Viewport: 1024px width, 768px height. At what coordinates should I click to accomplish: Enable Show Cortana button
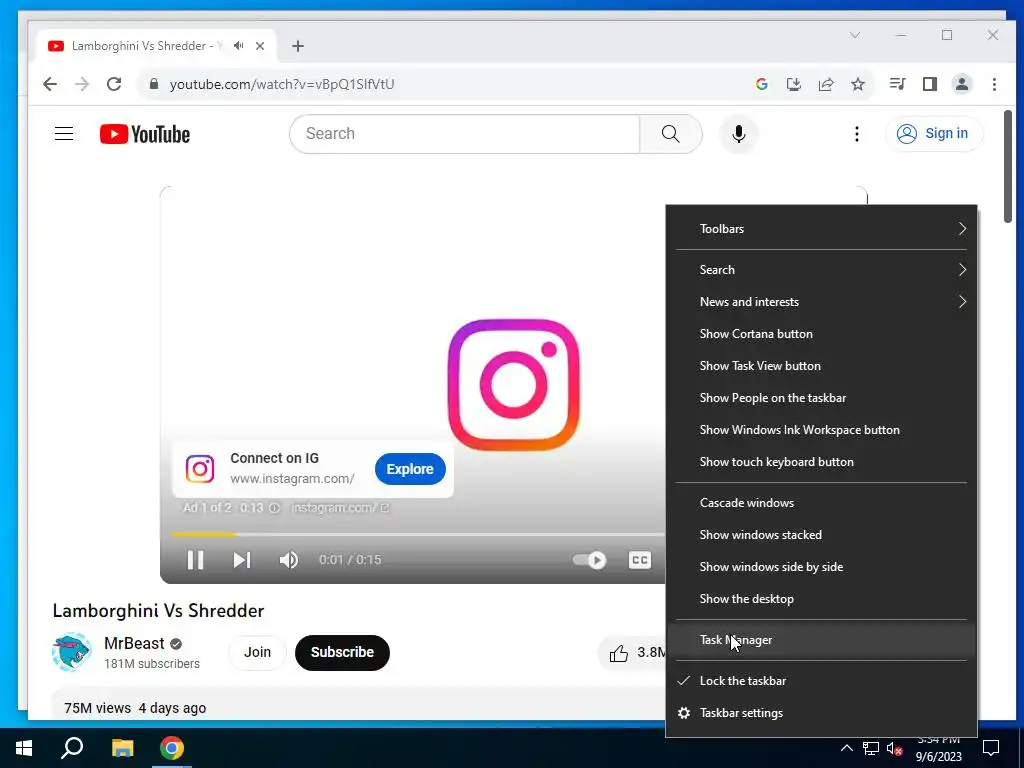click(x=821, y=334)
